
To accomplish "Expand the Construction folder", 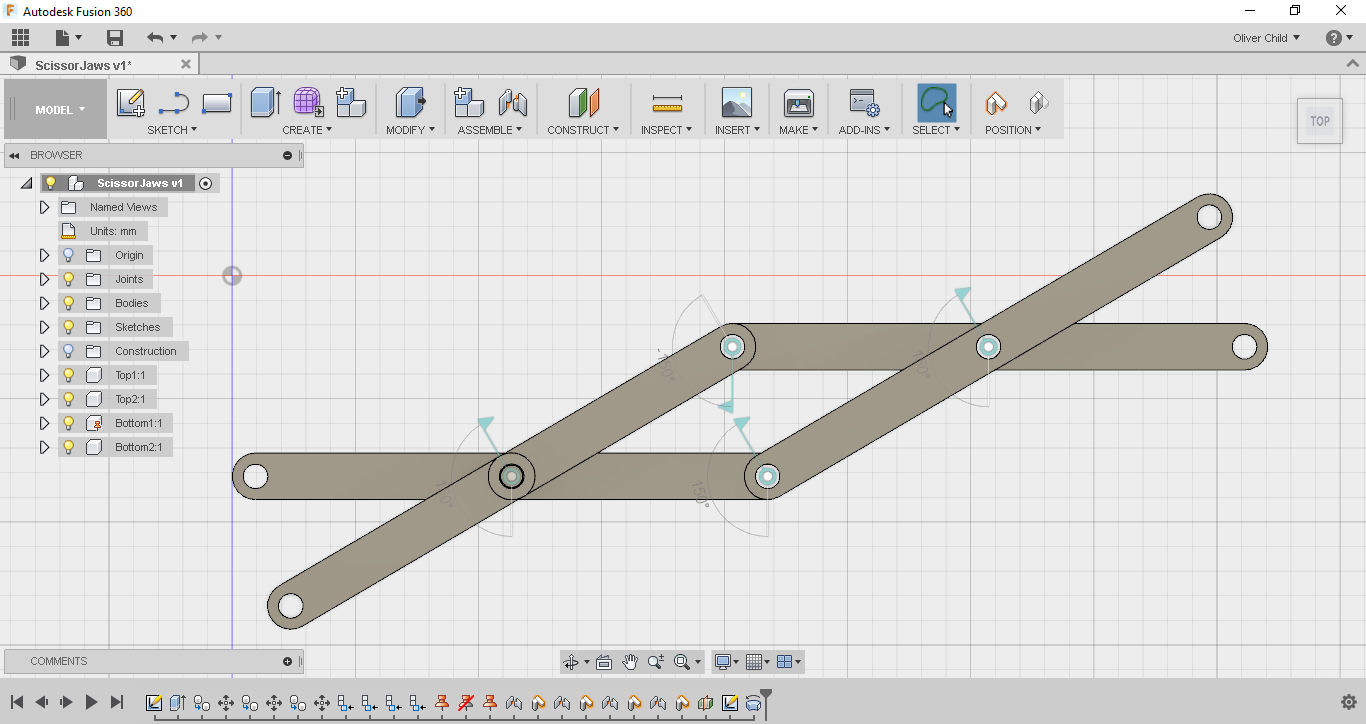I will coord(44,351).
